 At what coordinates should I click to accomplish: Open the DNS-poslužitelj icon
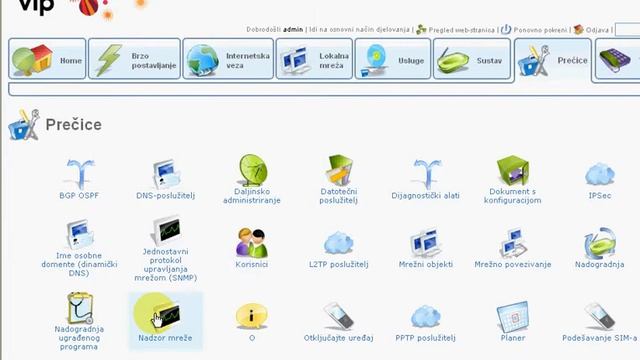point(166,174)
